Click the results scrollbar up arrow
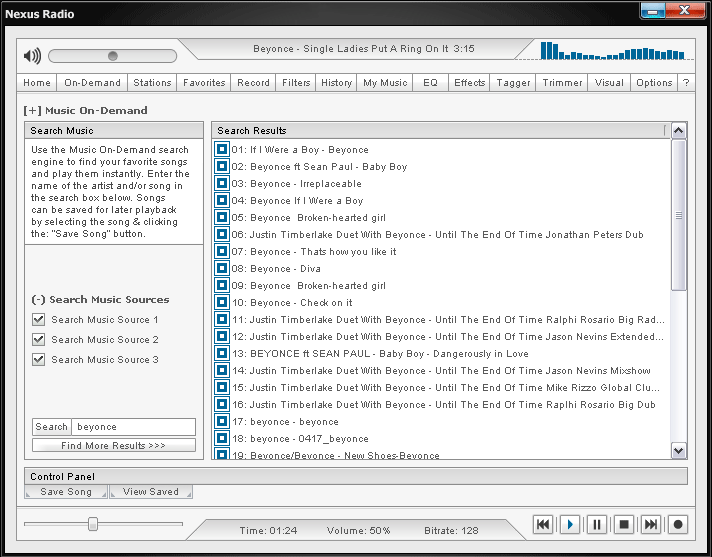Image resolution: width=712 pixels, height=557 pixels. (x=678, y=131)
